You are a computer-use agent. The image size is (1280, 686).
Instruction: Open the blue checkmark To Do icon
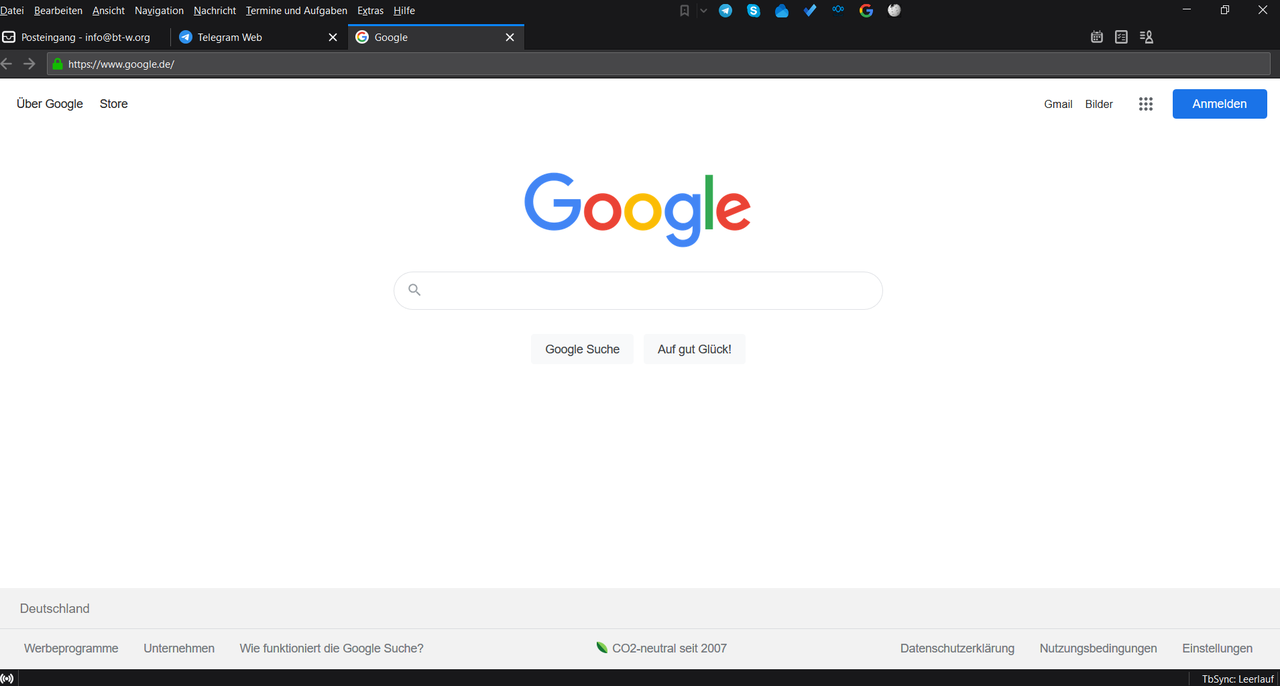810,11
